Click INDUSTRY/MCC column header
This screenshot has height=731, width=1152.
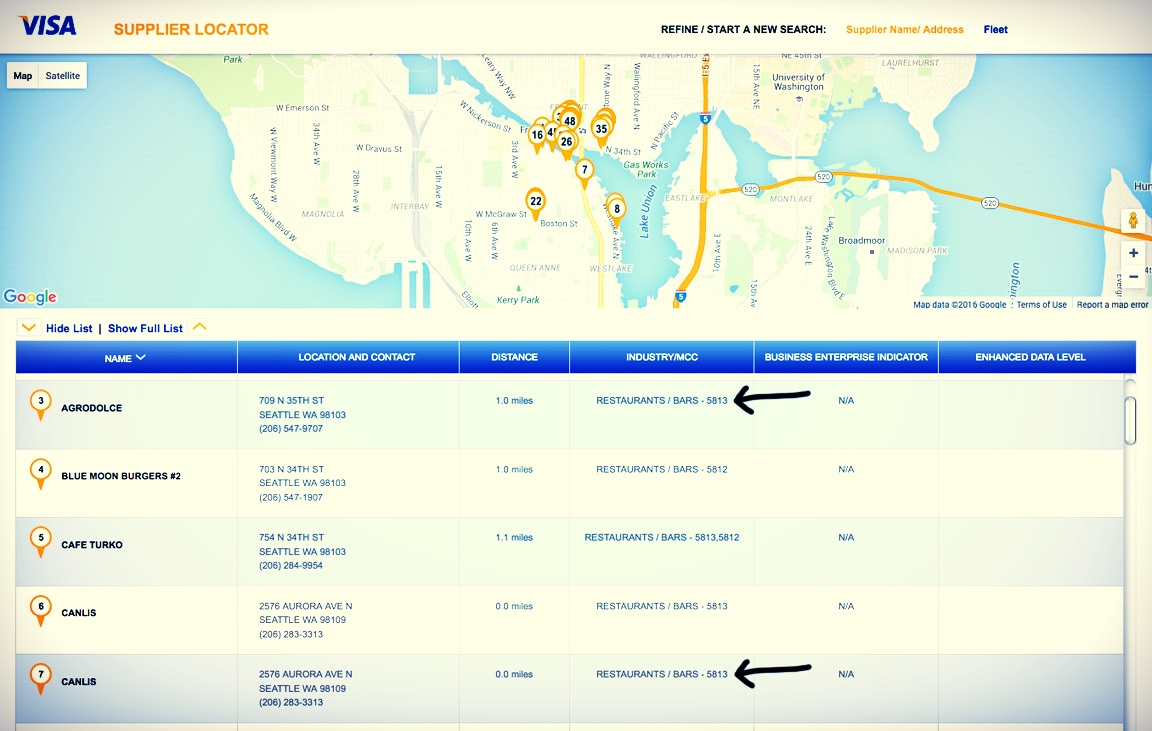click(662, 357)
